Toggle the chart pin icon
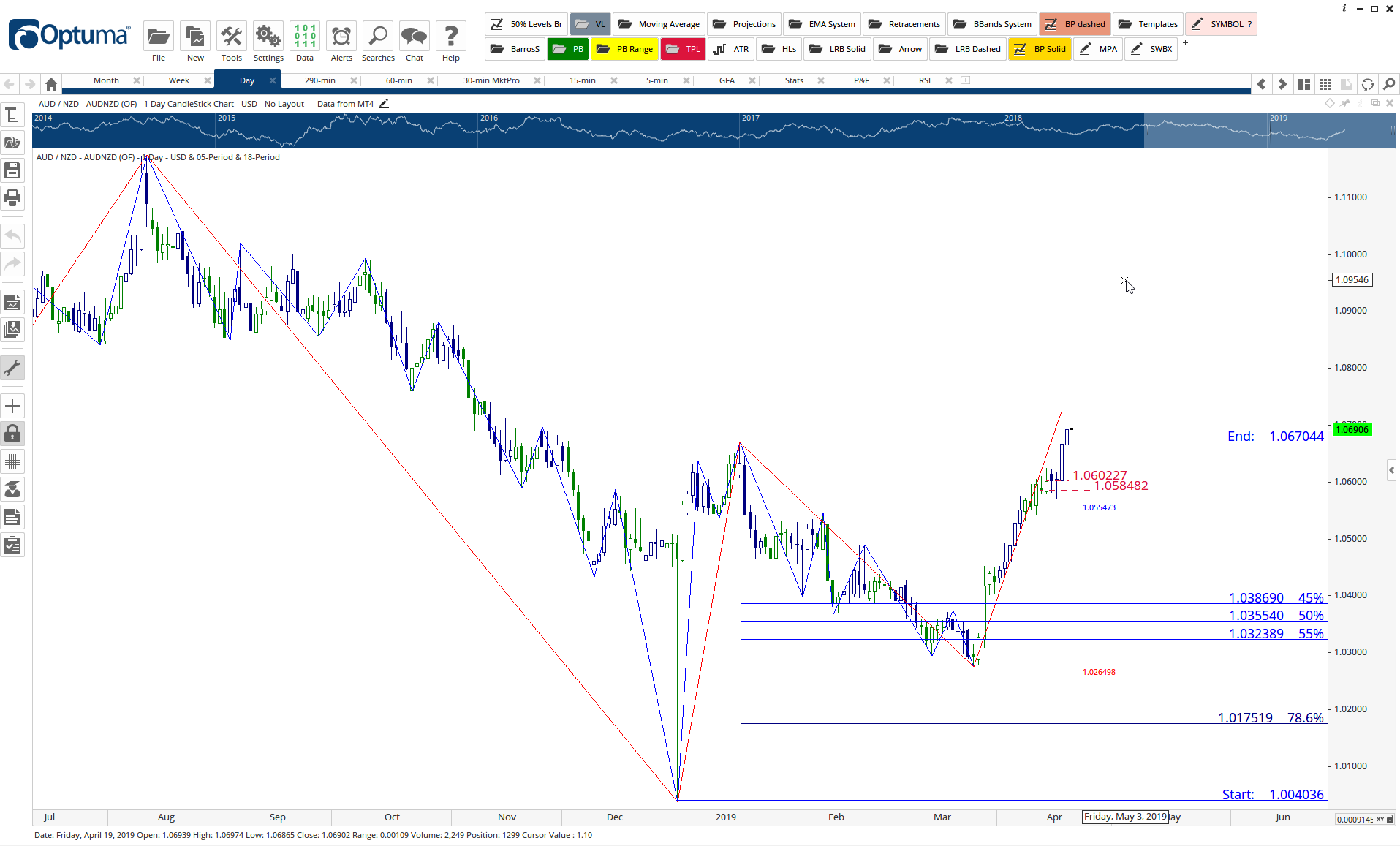The width and height of the screenshot is (1400, 846). [1345, 103]
